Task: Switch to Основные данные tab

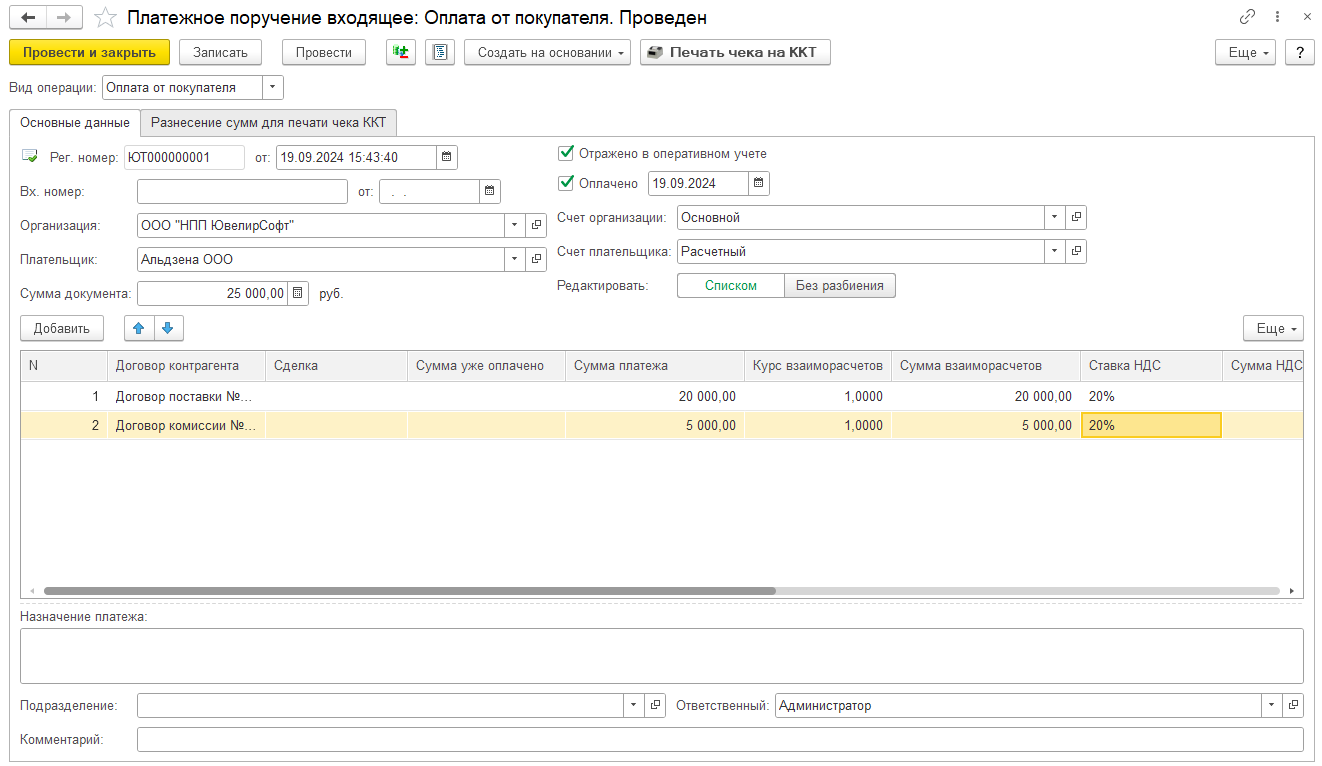Action: tap(75, 123)
